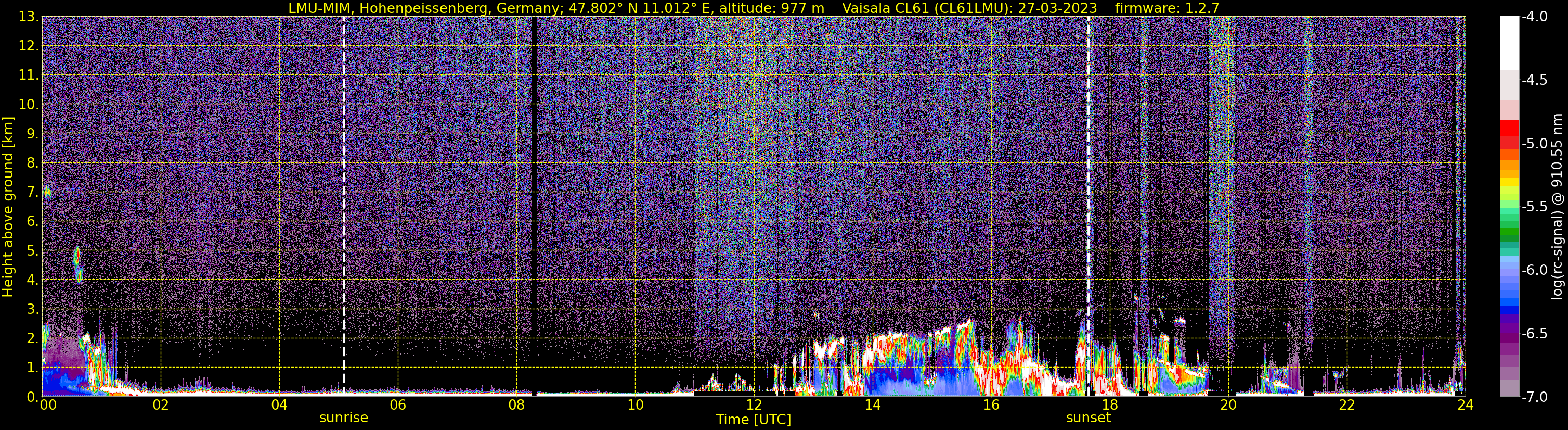Image resolution: width=1568 pixels, height=430 pixels.
Task: Click the '04' time tick label
Action: pos(279,405)
